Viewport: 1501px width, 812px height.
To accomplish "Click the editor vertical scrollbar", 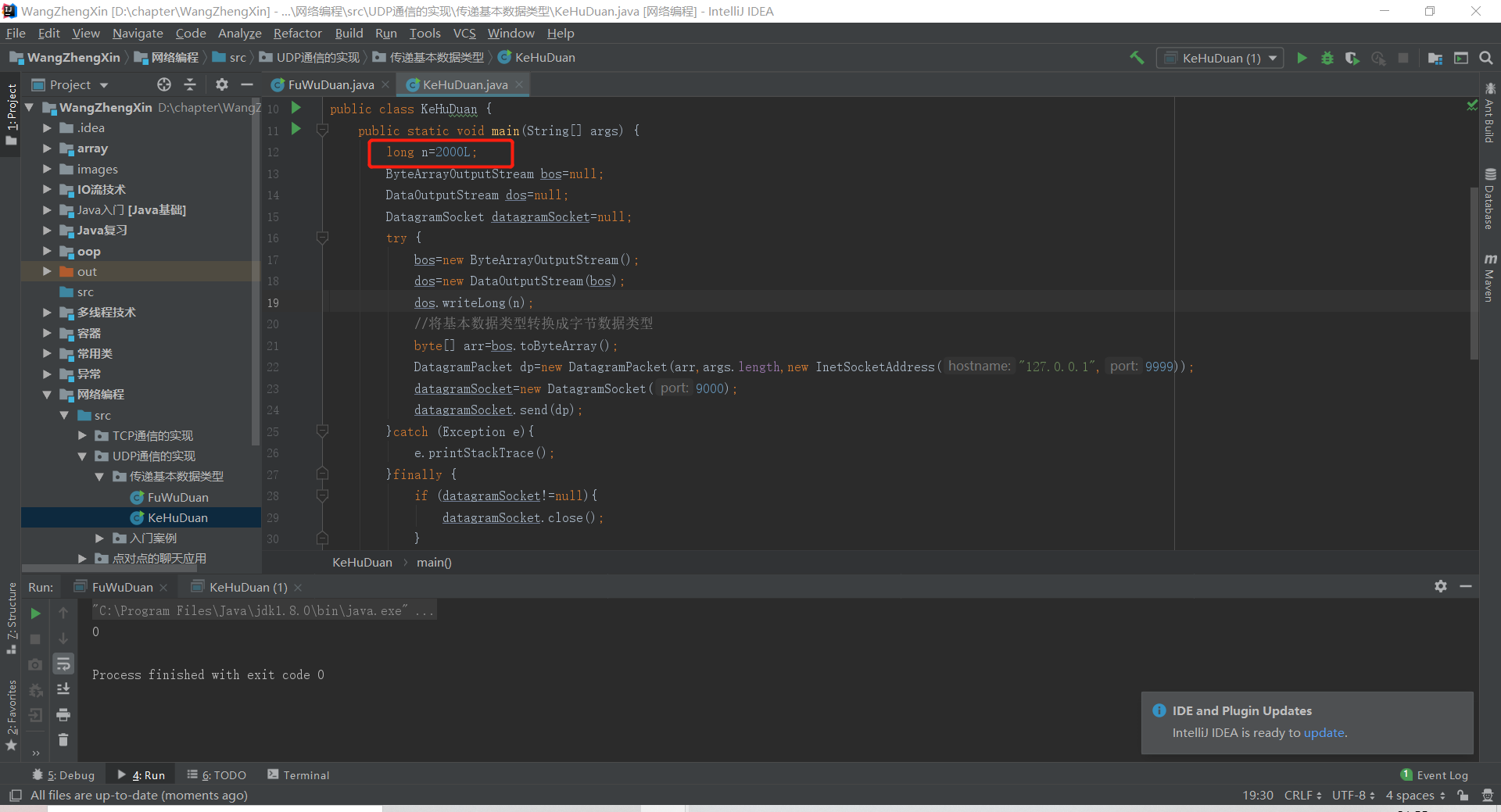I will pyautogui.click(x=1474, y=274).
